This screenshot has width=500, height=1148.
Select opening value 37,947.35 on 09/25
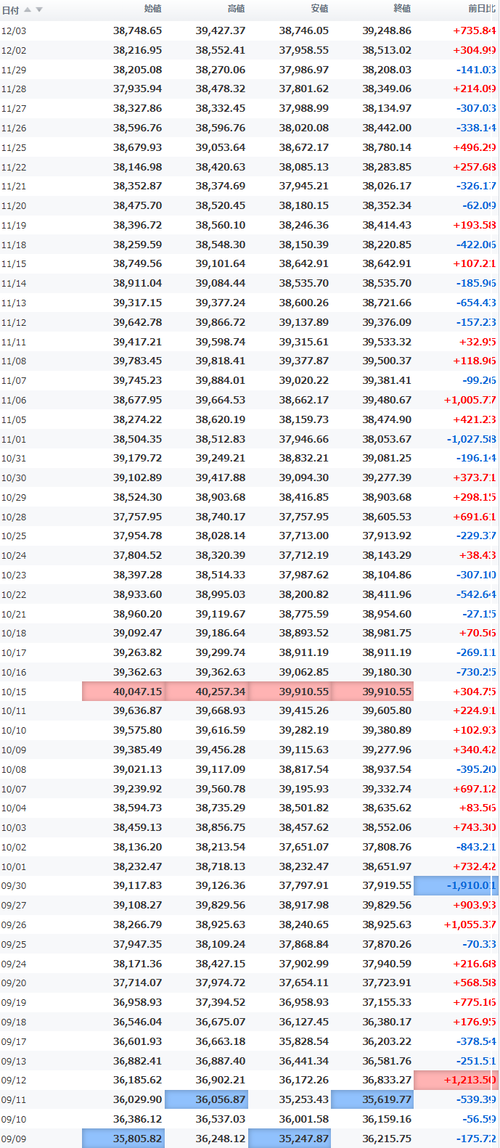point(138,942)
